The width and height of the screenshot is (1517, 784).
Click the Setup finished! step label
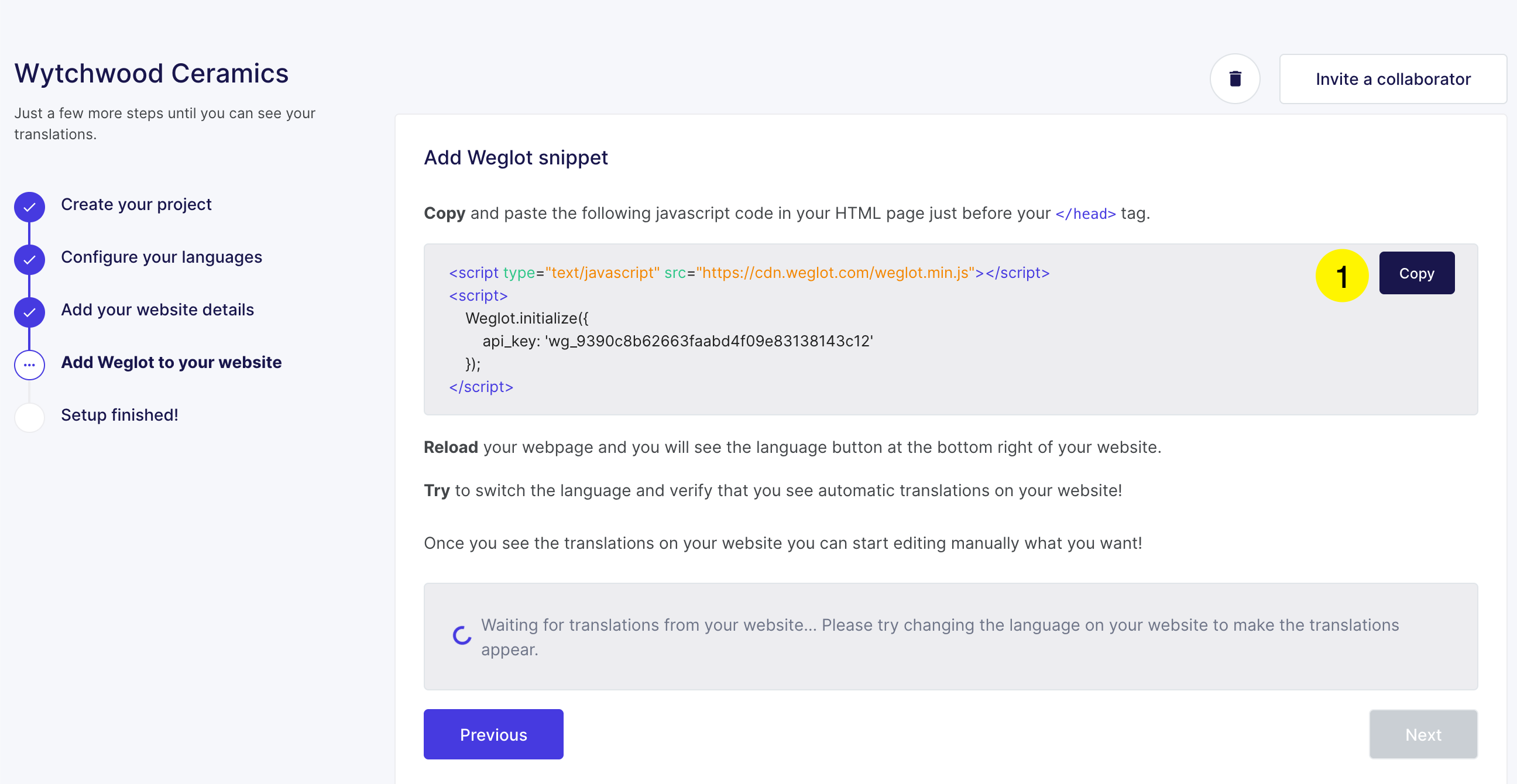point(119,415)
